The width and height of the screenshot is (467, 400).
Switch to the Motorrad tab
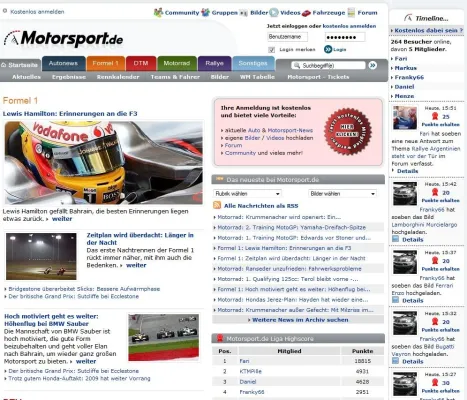[x=177, y=63]
